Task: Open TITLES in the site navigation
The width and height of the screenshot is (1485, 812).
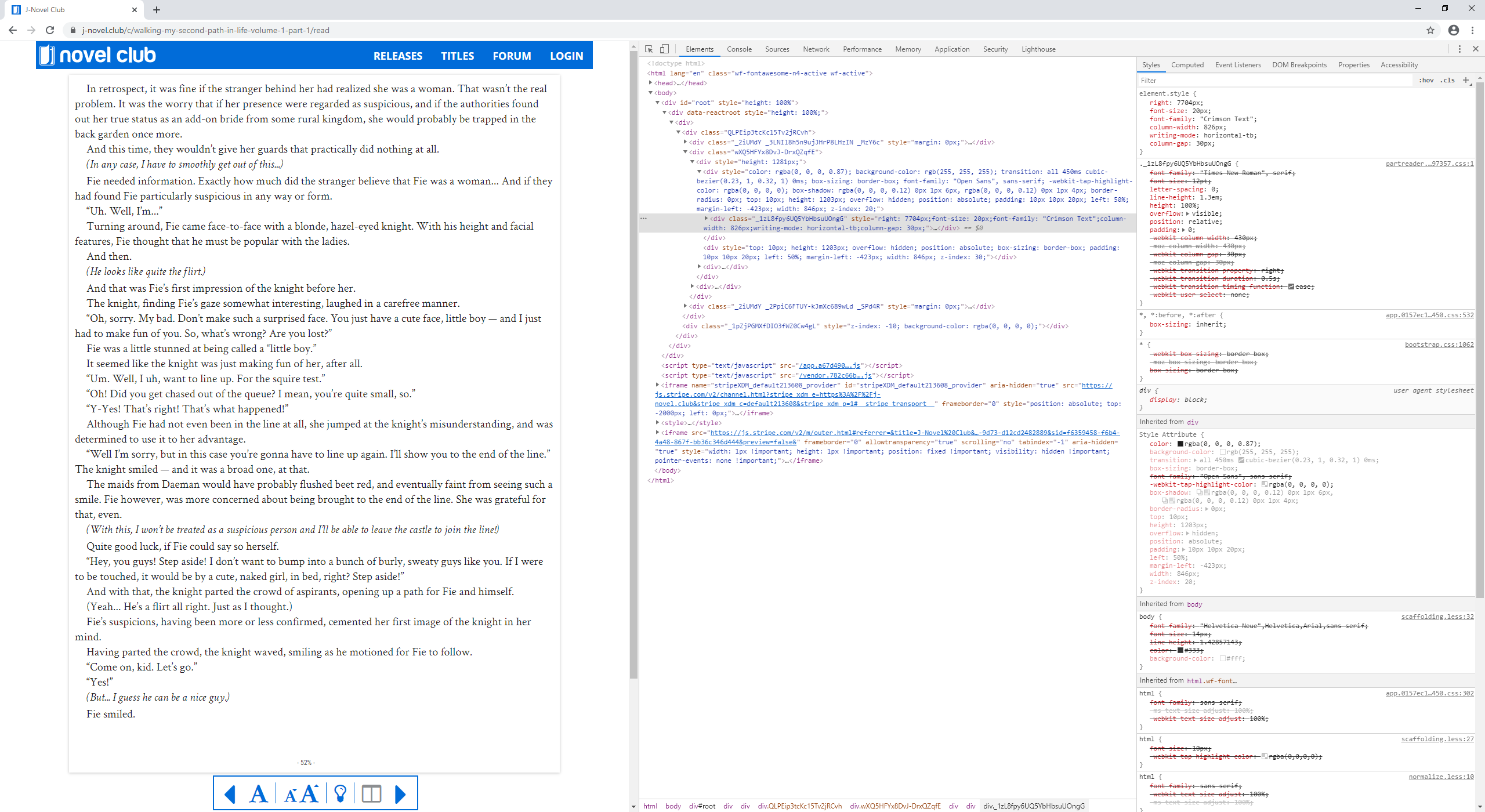Action: [457, 56]
